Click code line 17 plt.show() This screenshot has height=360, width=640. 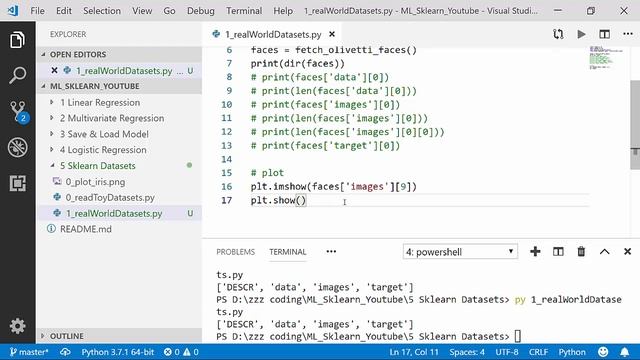coord(278,200)
